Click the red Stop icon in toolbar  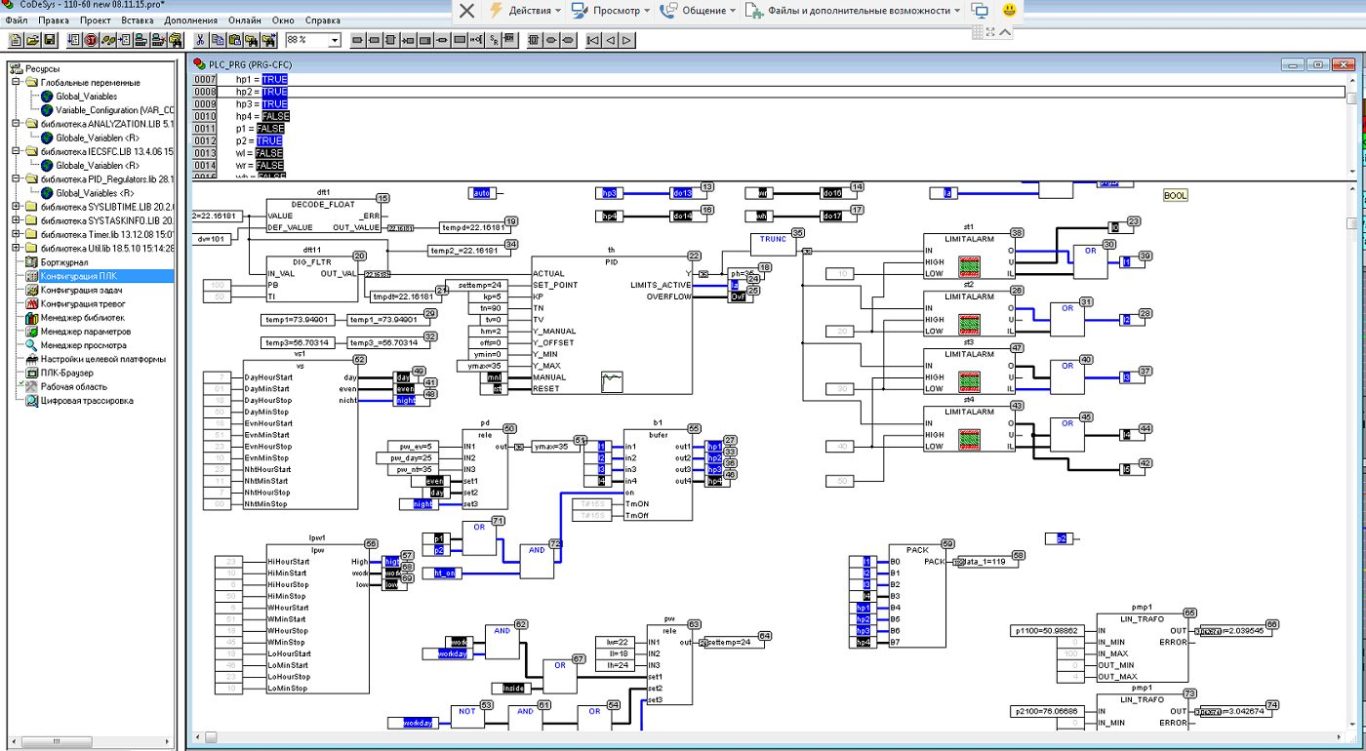point(90,40)
